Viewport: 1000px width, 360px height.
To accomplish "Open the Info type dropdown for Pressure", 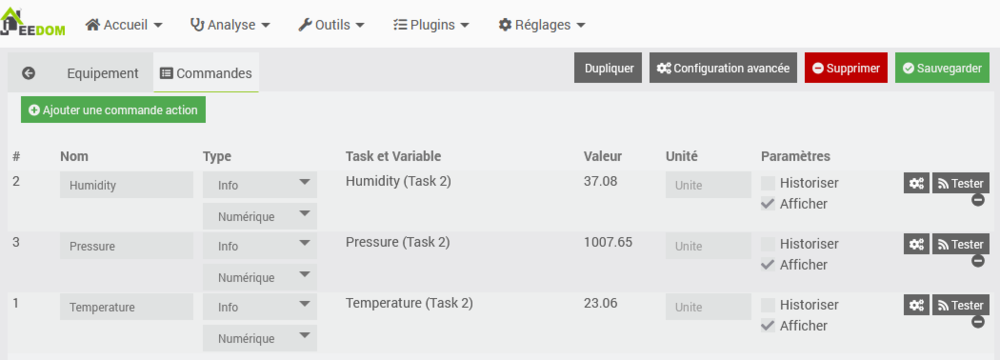I will [260, 246].
